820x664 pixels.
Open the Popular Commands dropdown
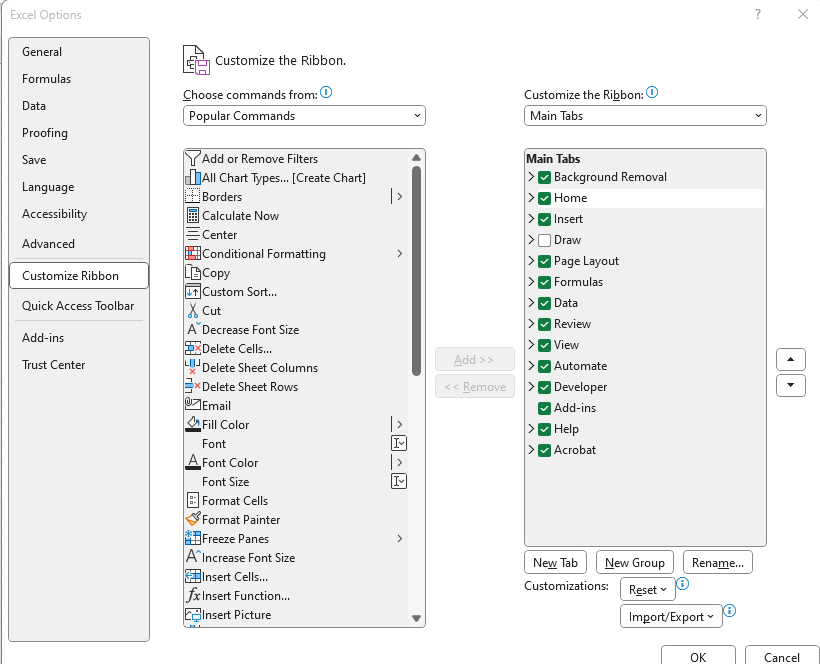(304, 116)
